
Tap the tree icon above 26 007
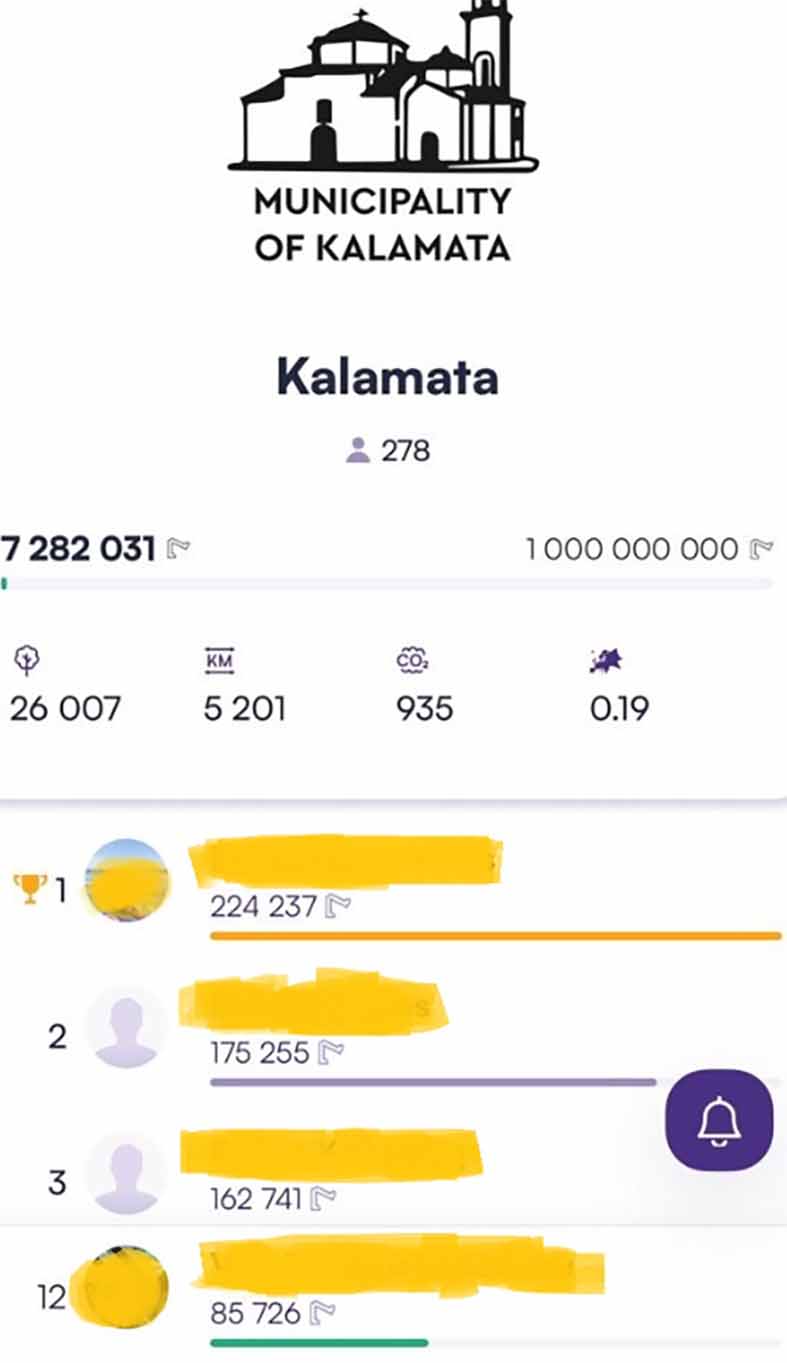(x=26, y=658)
